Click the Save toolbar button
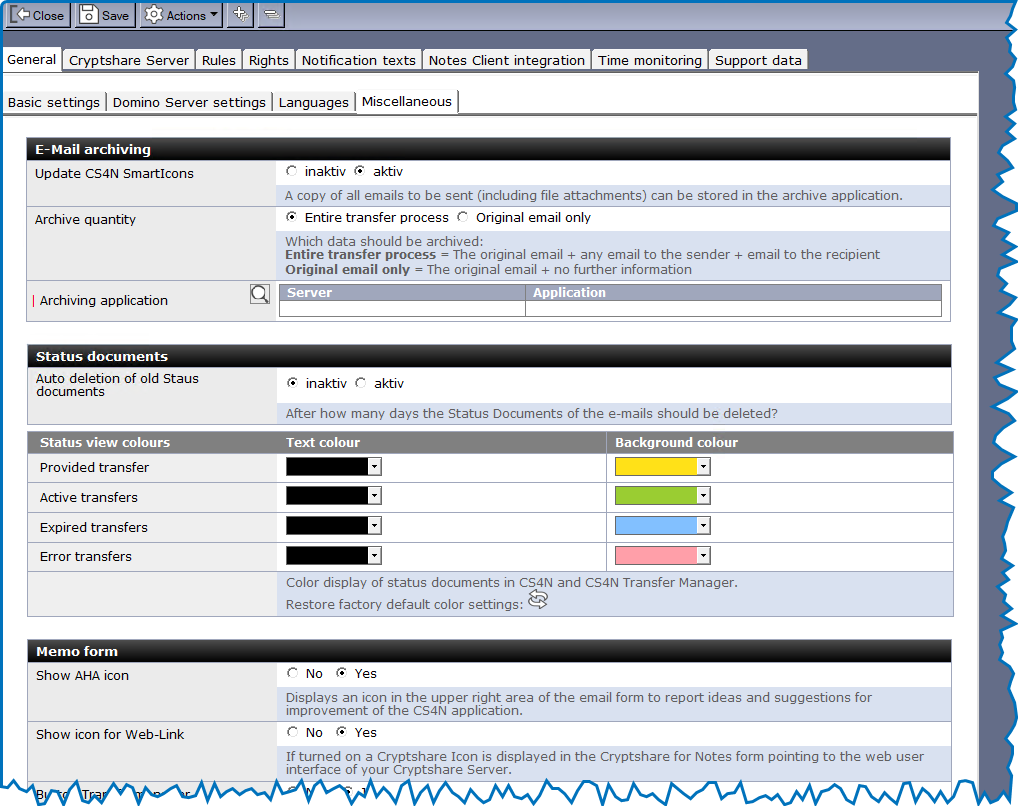This screenshot has height=806, width=1018. click(104, 15)
